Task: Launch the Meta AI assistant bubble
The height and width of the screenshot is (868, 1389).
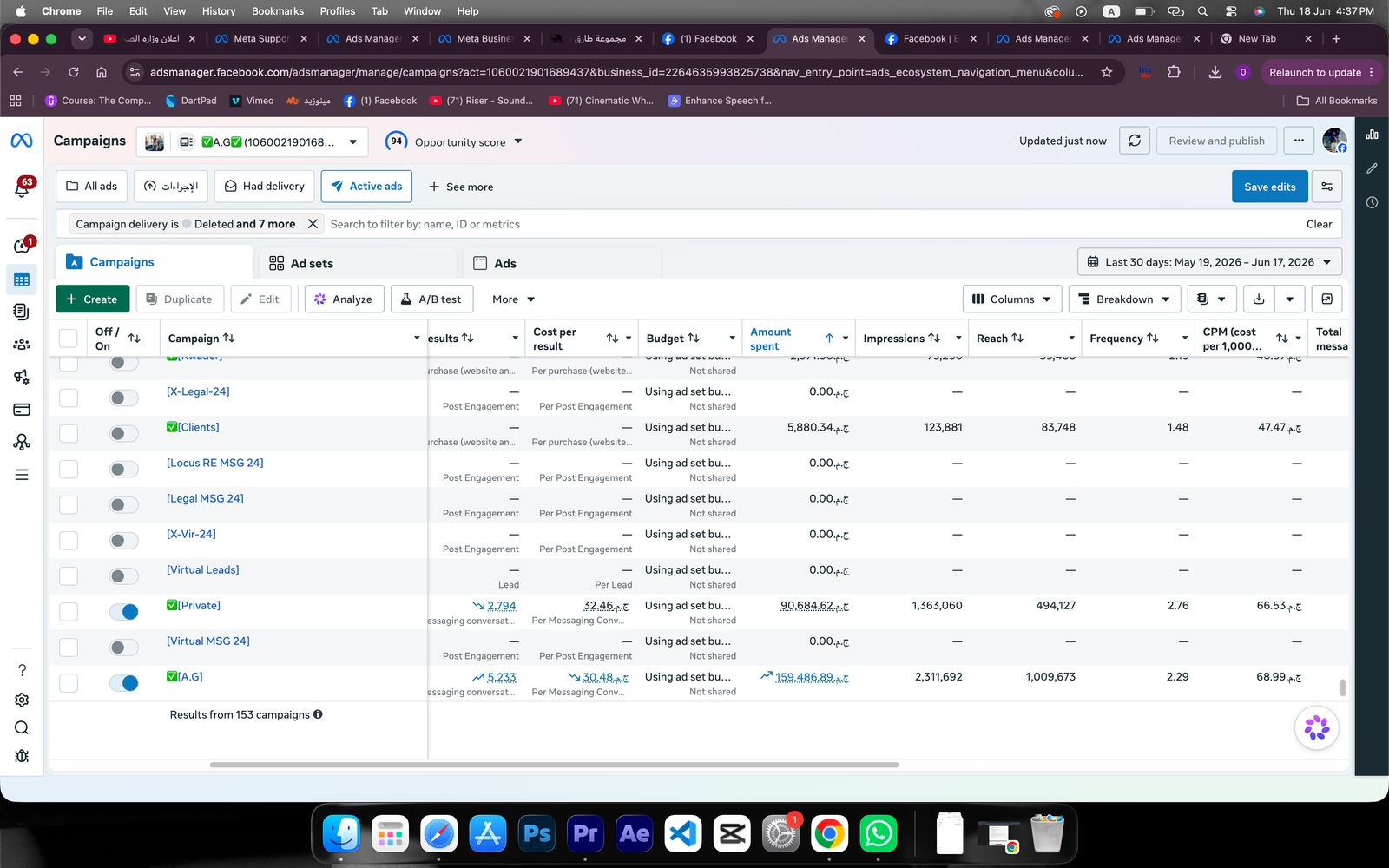Action: 1317,727
